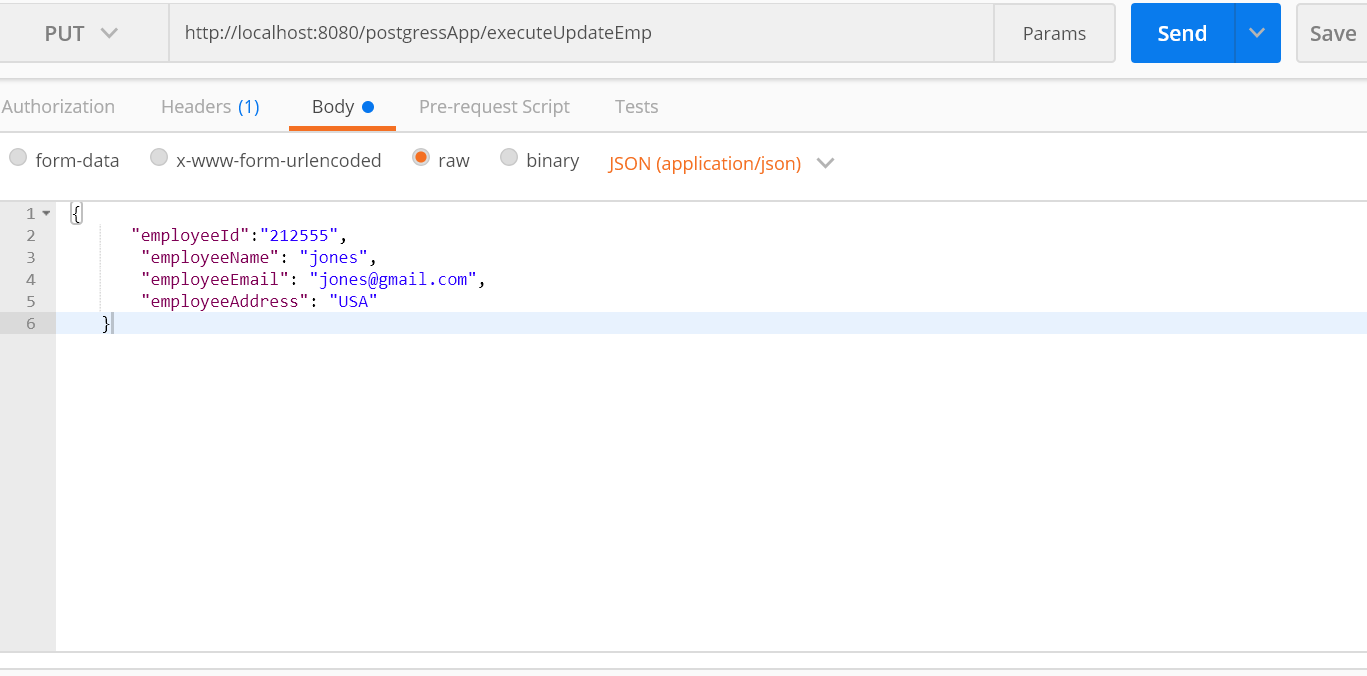Open the JSON (application/json) content-type dropdown
The image size is (1367, 676).
click(x=720, y=163)
